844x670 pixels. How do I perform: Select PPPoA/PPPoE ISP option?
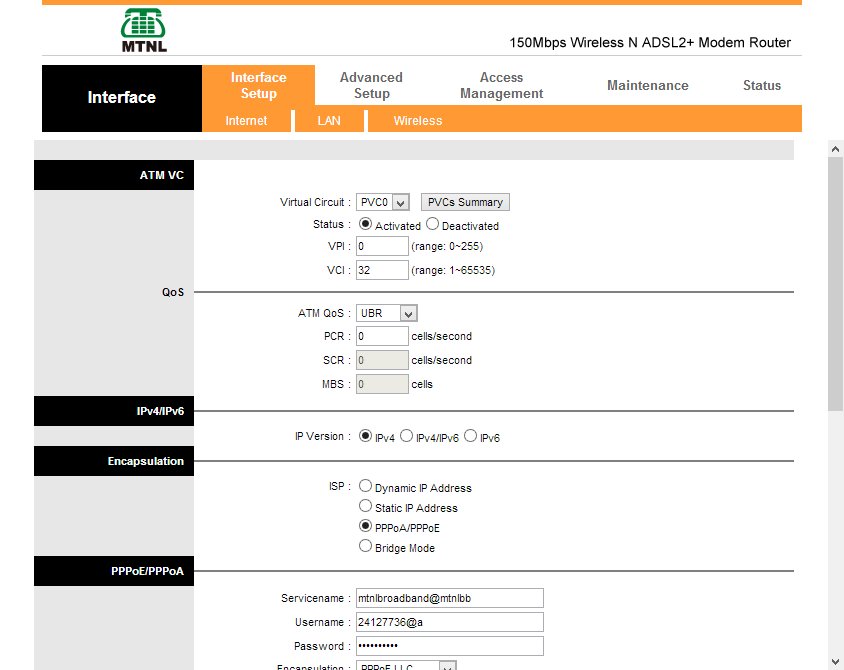click(365, 525)
